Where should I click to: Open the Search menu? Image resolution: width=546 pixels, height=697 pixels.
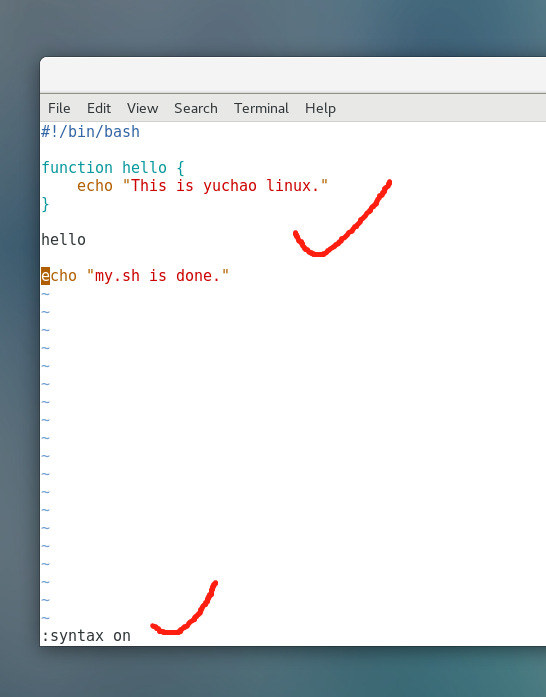tap(196, 108)
